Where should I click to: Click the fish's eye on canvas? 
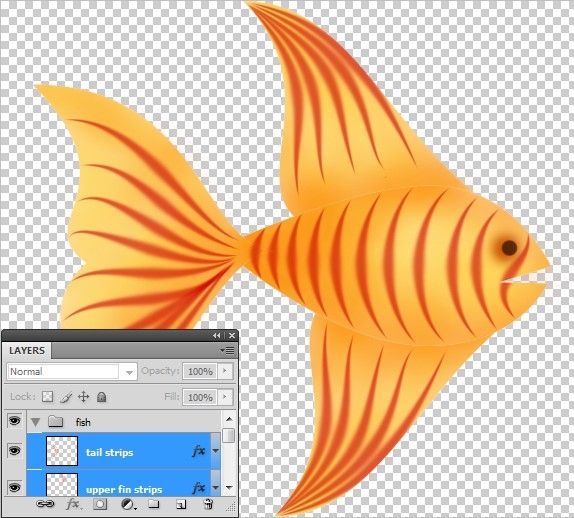point(509,247)
